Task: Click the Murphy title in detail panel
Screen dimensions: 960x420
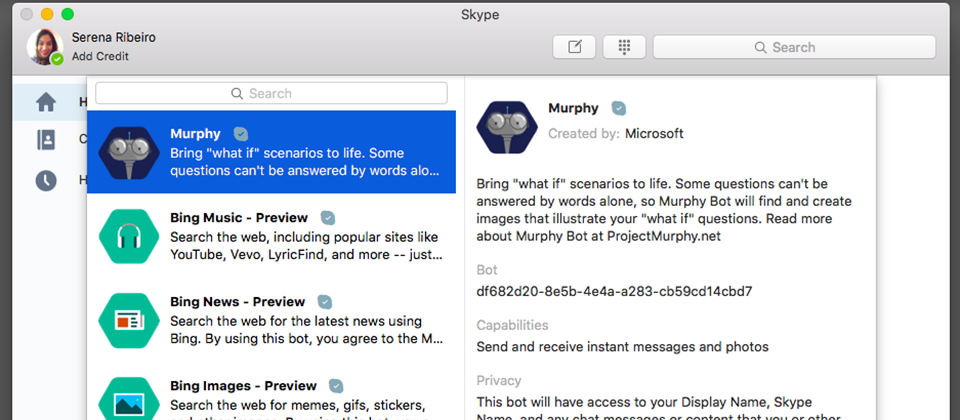Action: 573,108
